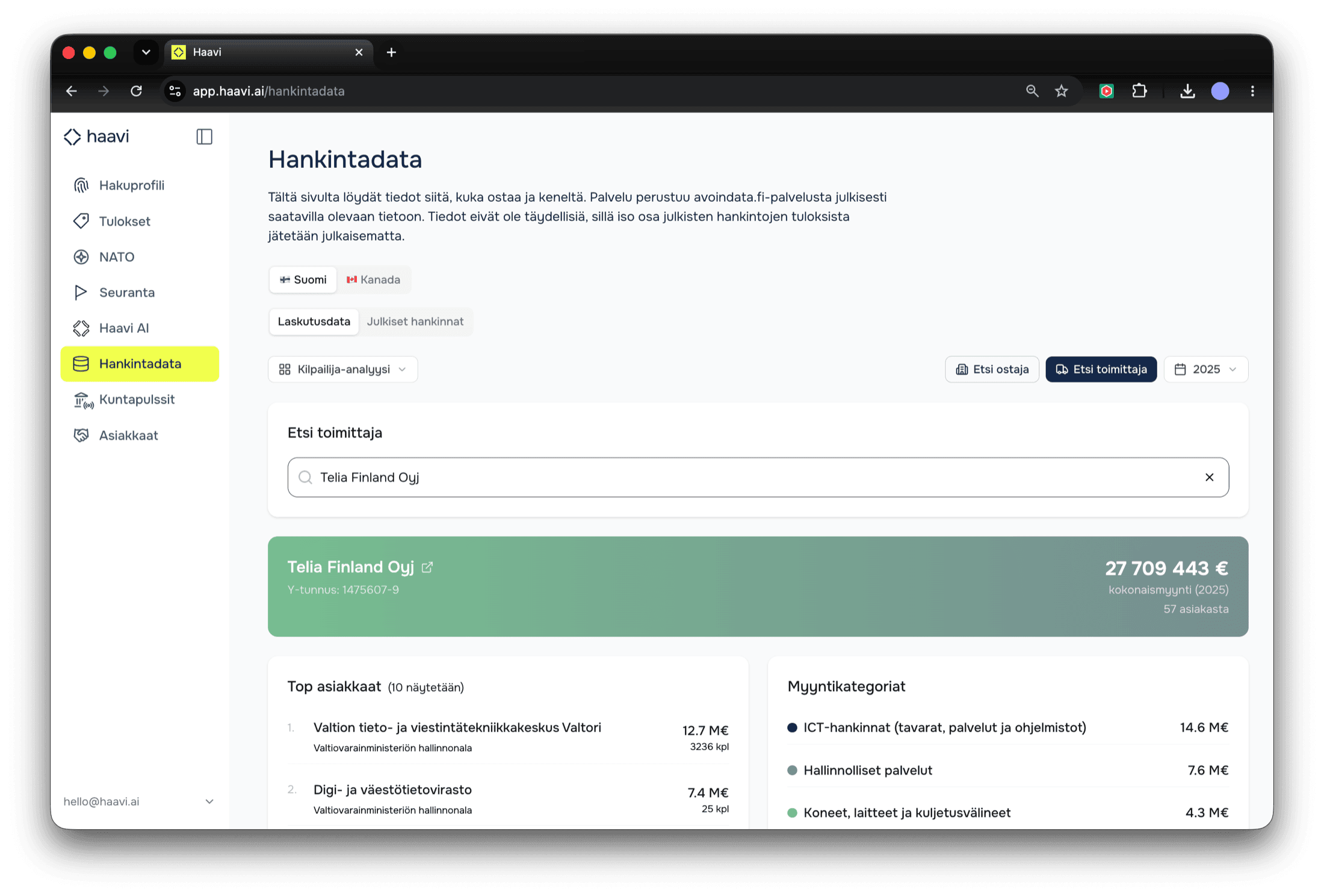Open Asiakkaat in the sidebar

pos(139,435)
